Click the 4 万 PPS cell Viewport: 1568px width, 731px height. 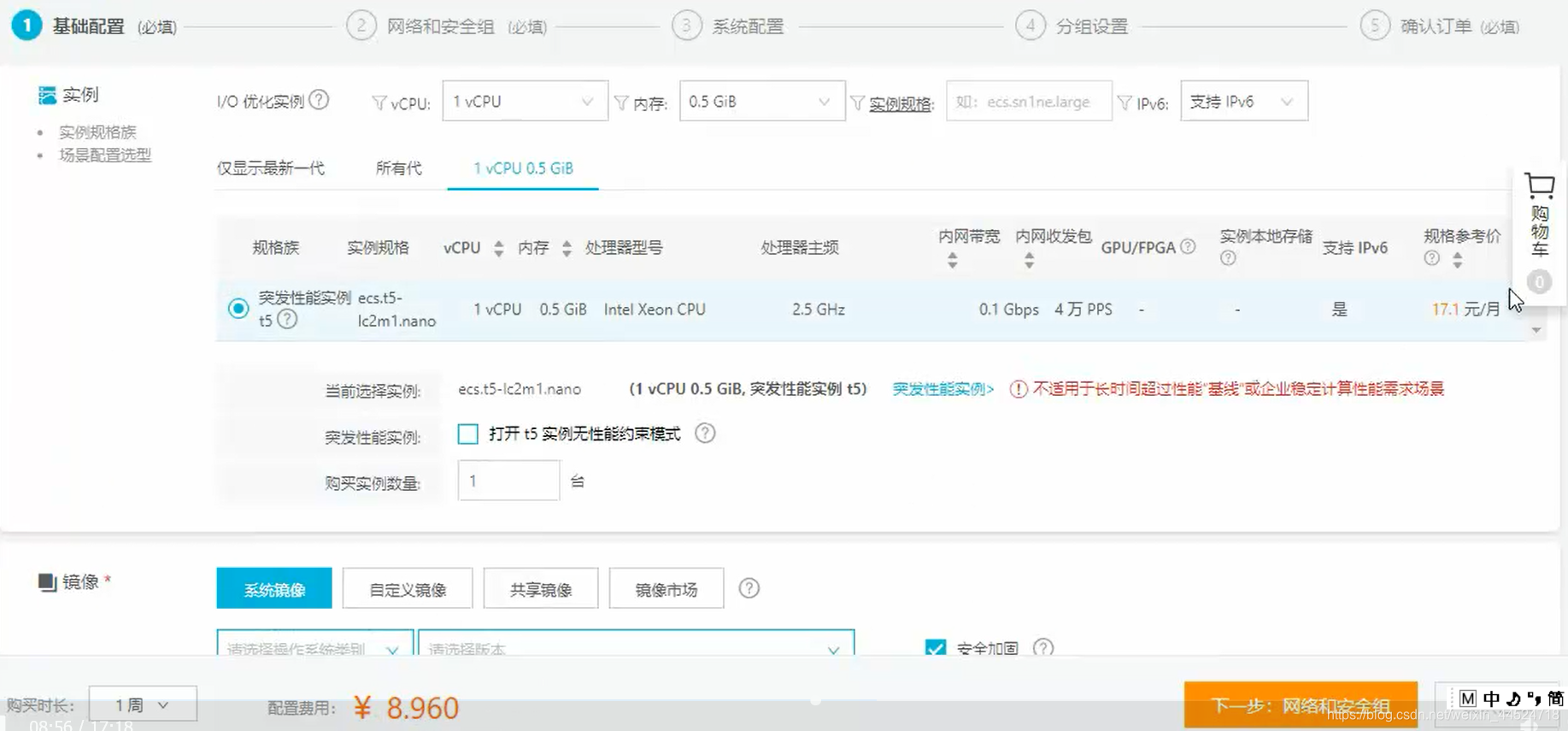1084,309
